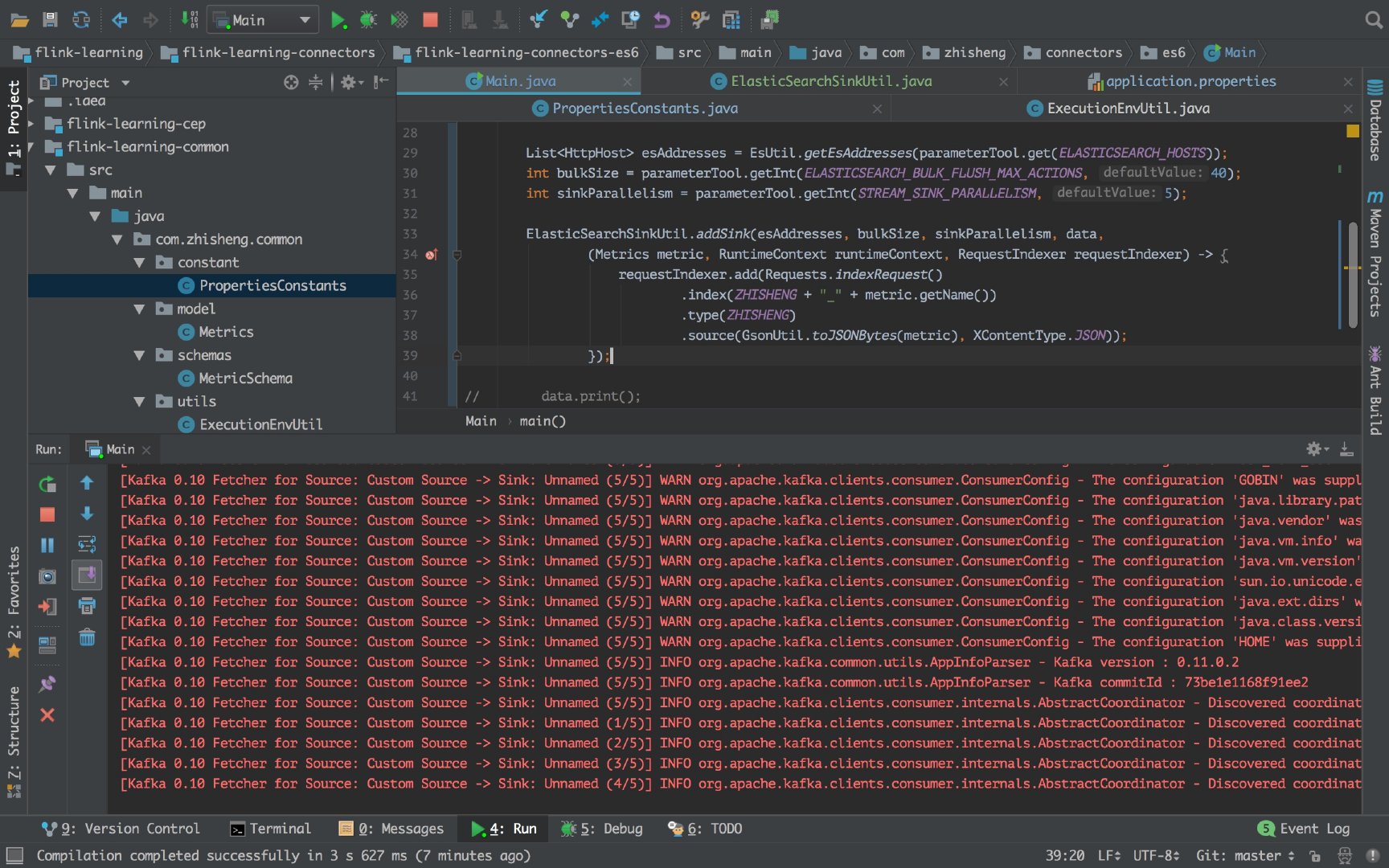Open Settings with the wrench icon

coord(700,20)
